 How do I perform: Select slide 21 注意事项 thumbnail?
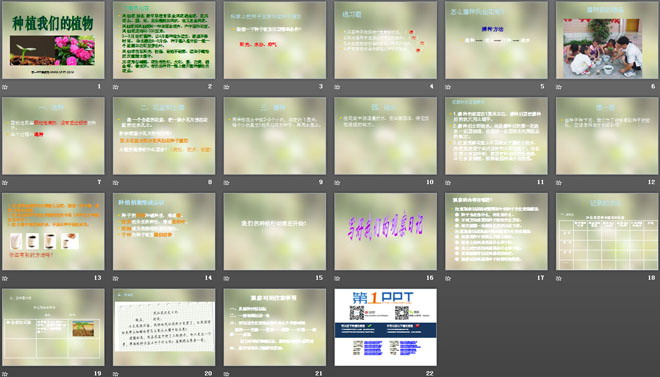coord(274,327)
